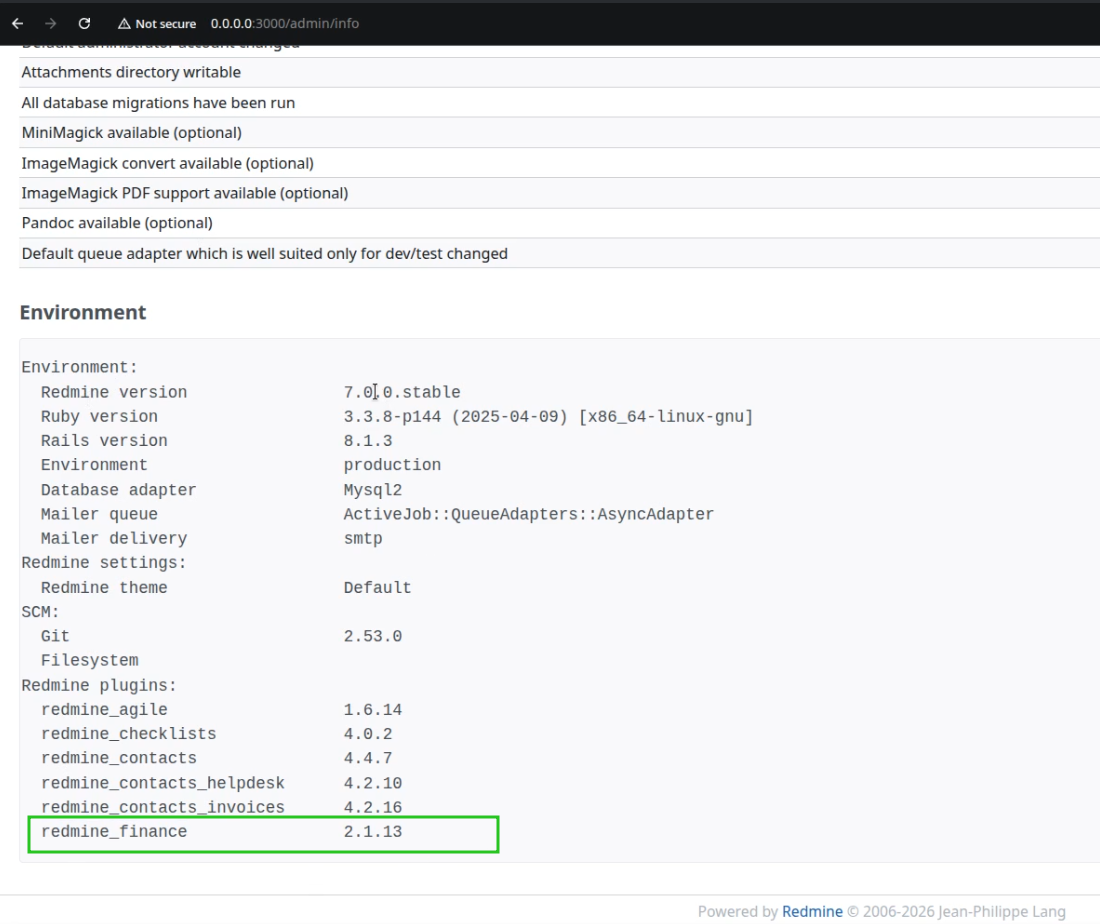1100x924 pixels.
Task: Click the Environment section heading
Action: (x=83, y=312)
